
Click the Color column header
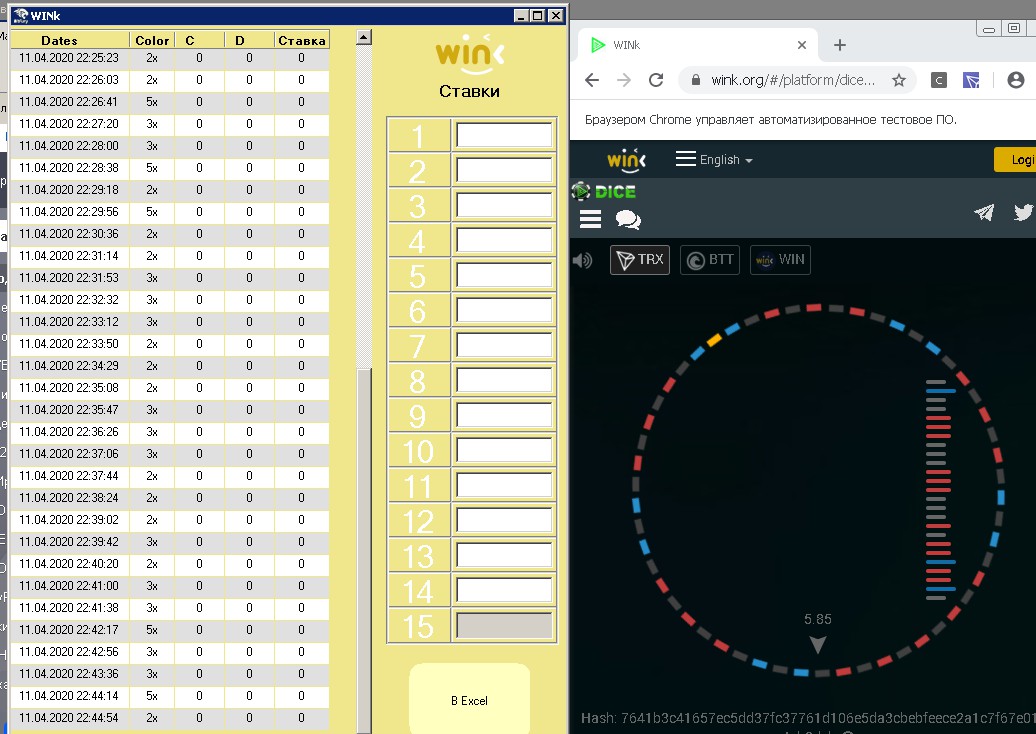(x=152, y=40)
